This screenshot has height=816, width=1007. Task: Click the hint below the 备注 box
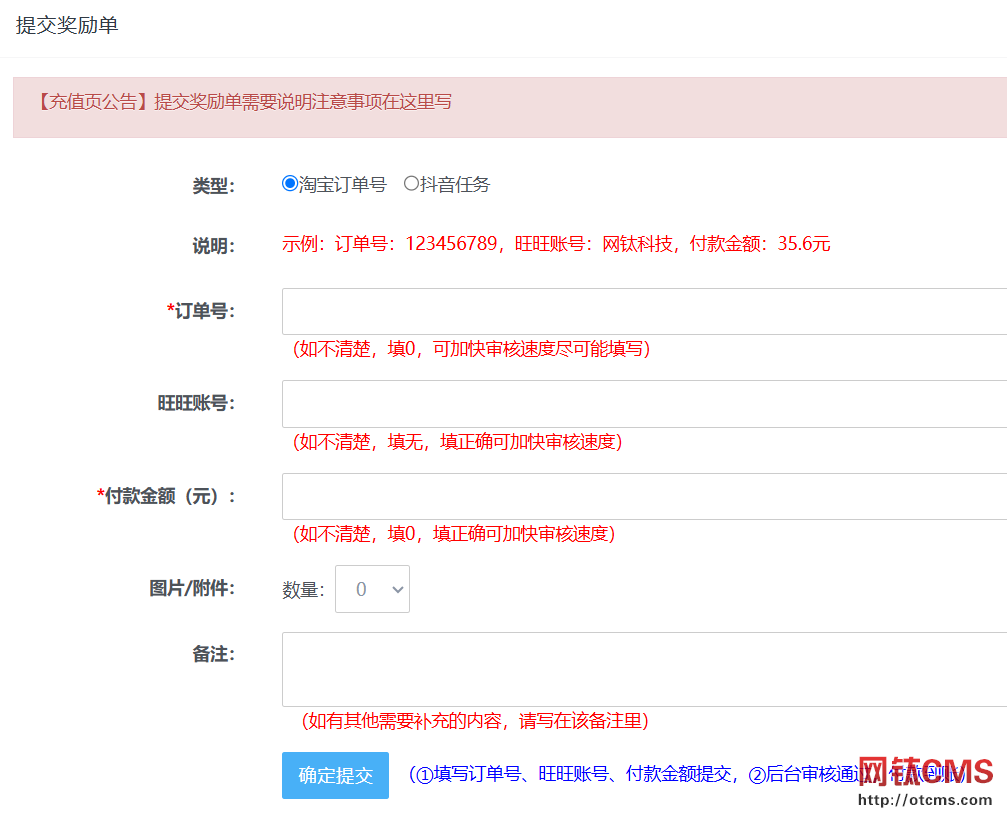pos(475,721)
